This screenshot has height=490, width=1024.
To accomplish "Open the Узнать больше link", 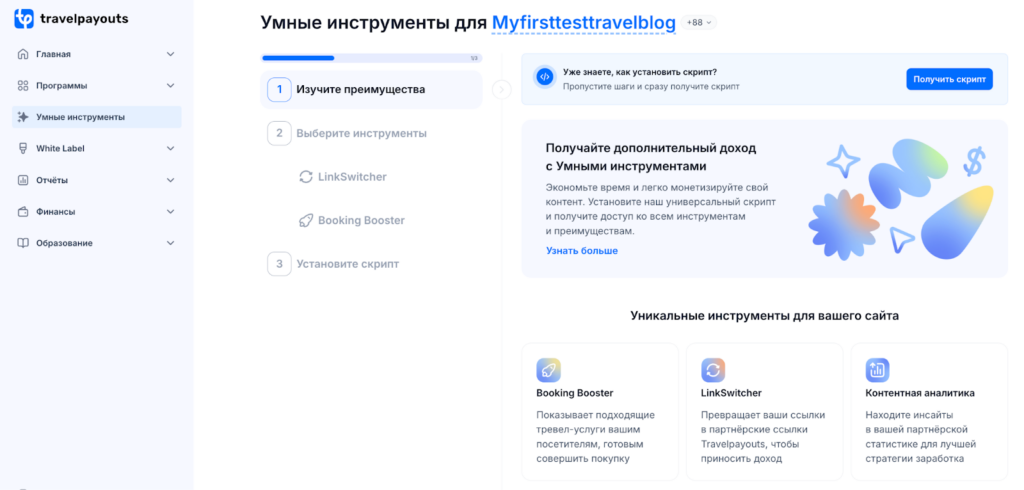I will coord(582,251).
